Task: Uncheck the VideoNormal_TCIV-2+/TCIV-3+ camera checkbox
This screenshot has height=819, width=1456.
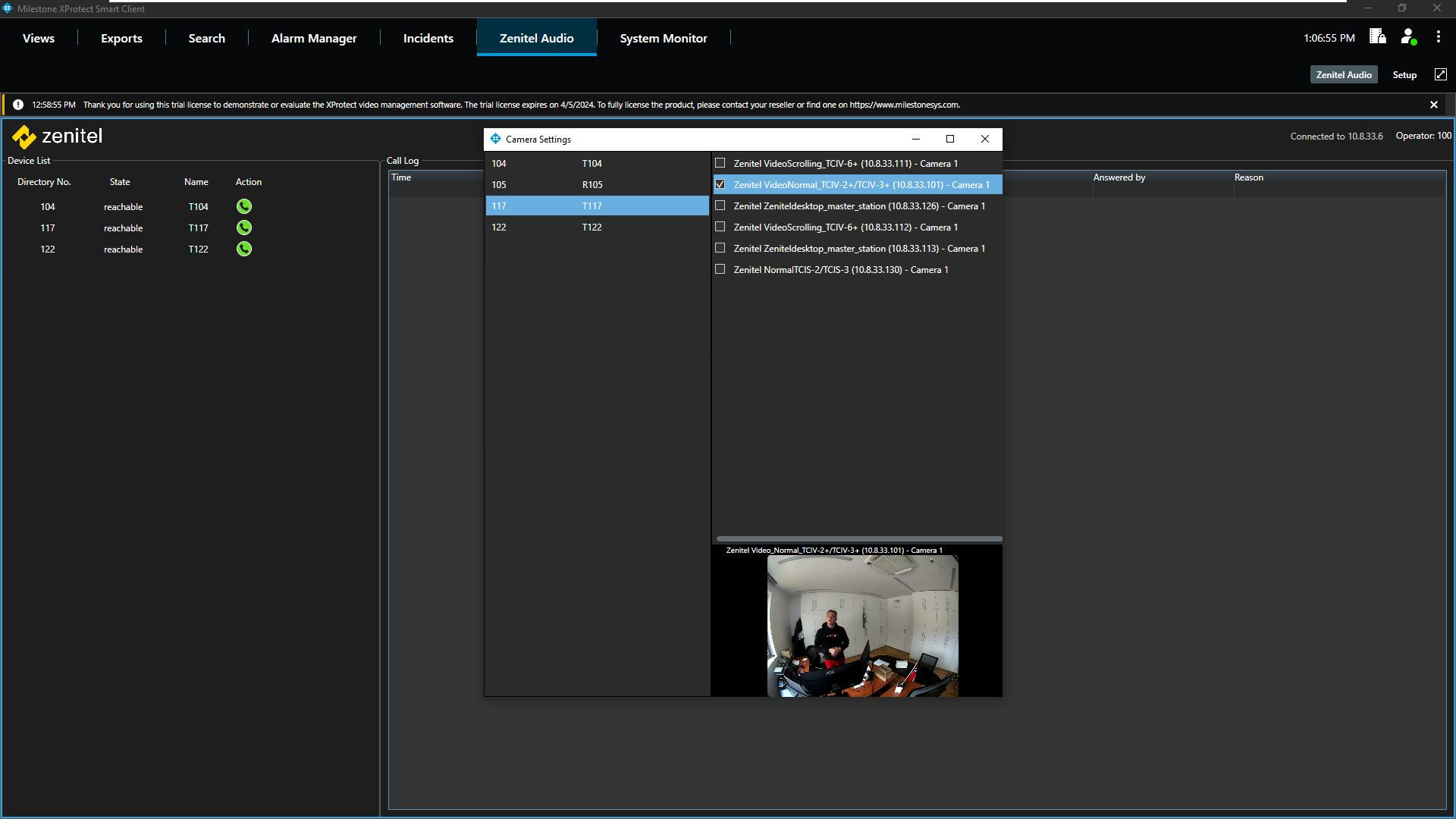Action: [x=720, y=184]
